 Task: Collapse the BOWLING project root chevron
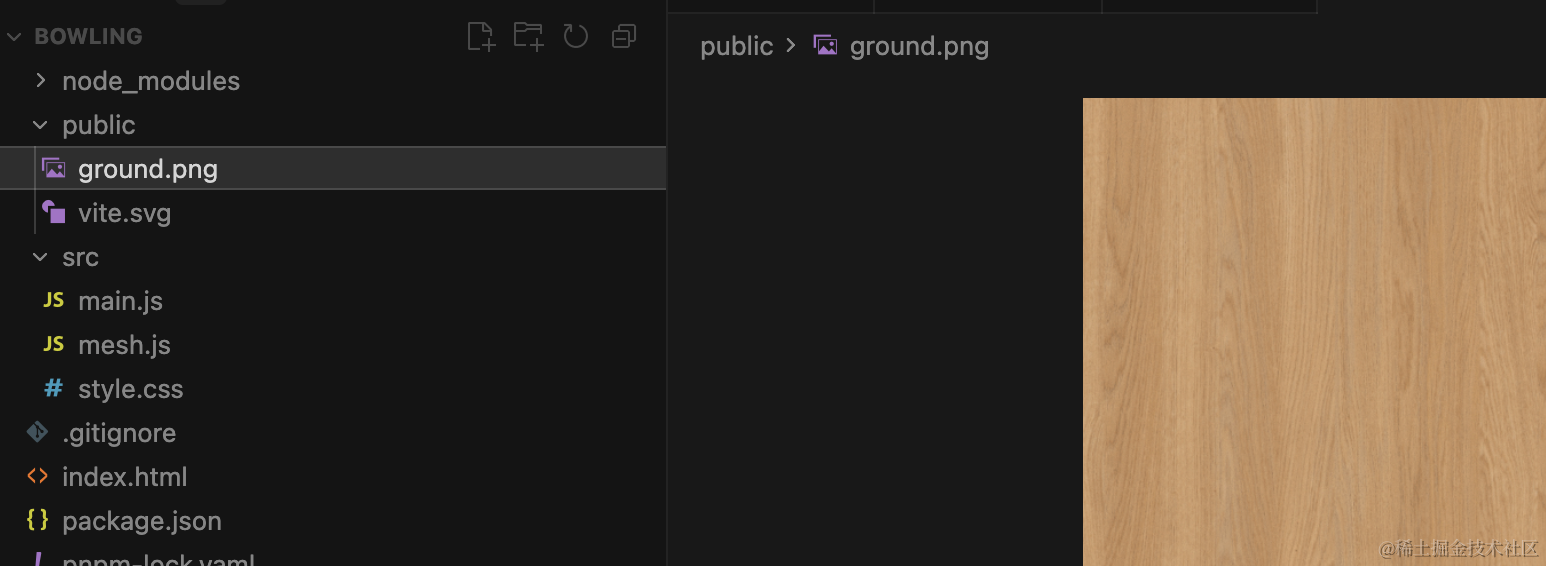14,37
